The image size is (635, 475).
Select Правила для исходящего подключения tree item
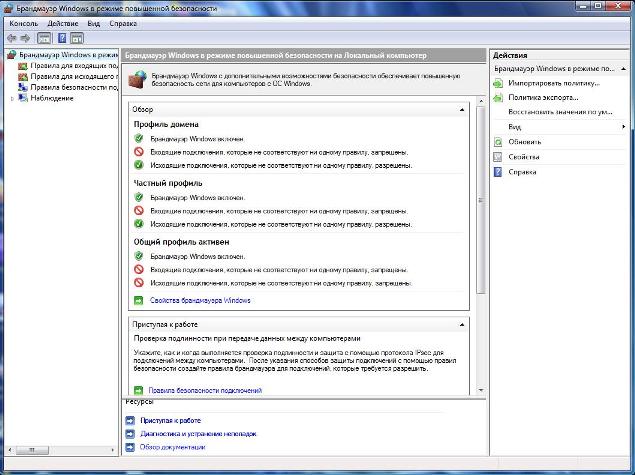pos(74,77)
